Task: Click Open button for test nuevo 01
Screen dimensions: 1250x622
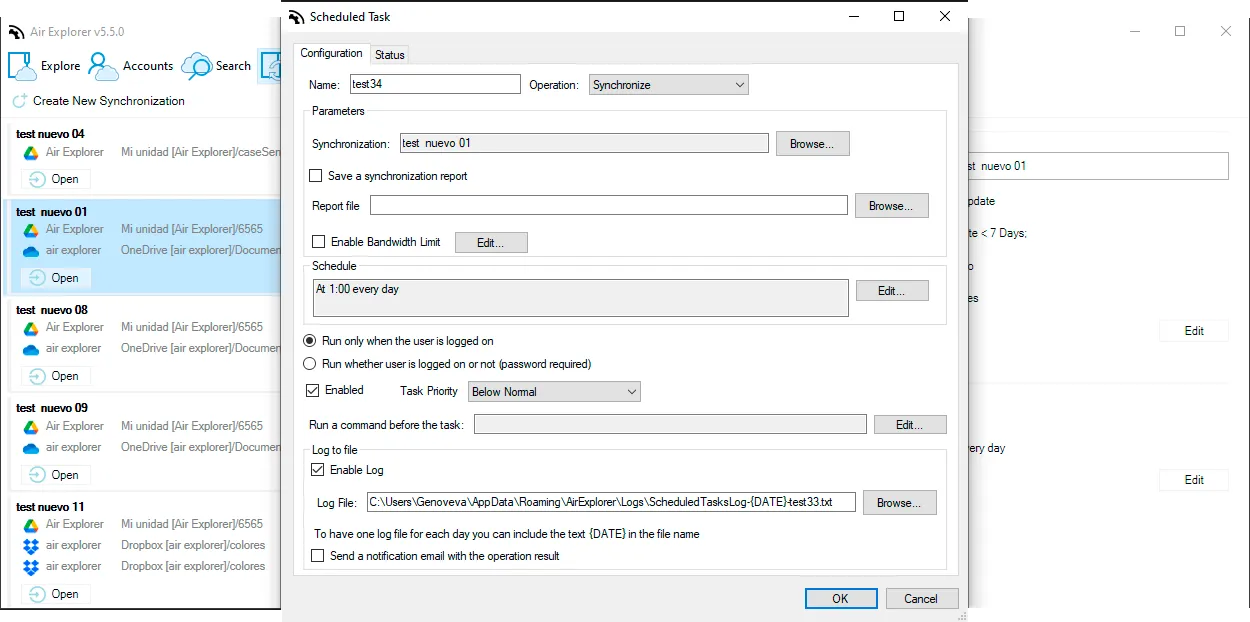Action: pos(56,278)
